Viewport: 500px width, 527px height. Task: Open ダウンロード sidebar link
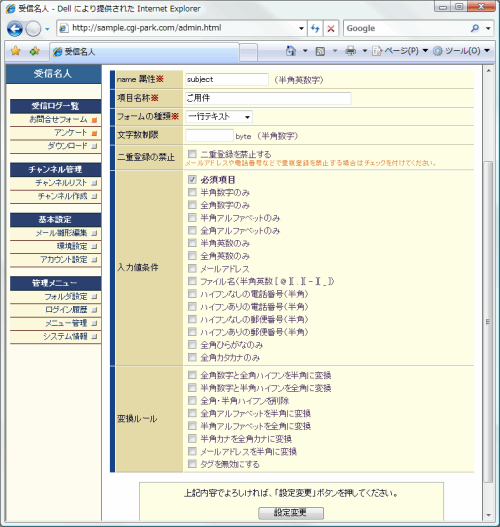tap(67, 146)
